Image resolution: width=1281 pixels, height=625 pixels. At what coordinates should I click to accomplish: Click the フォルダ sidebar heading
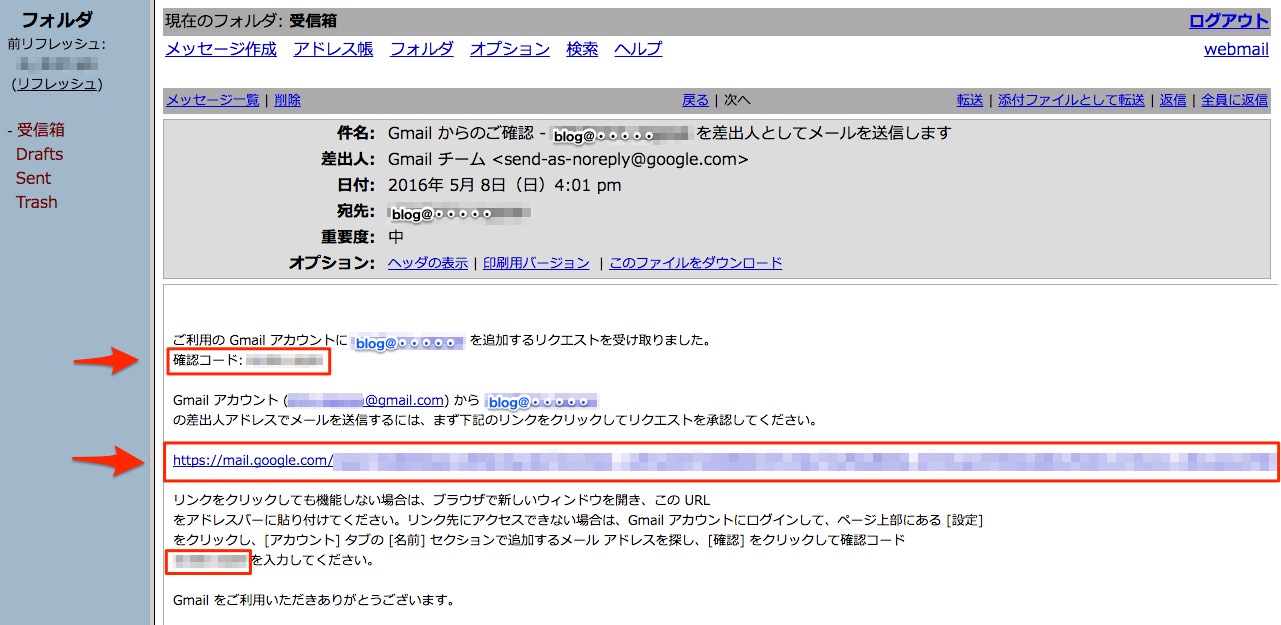(x=57, y=19)
